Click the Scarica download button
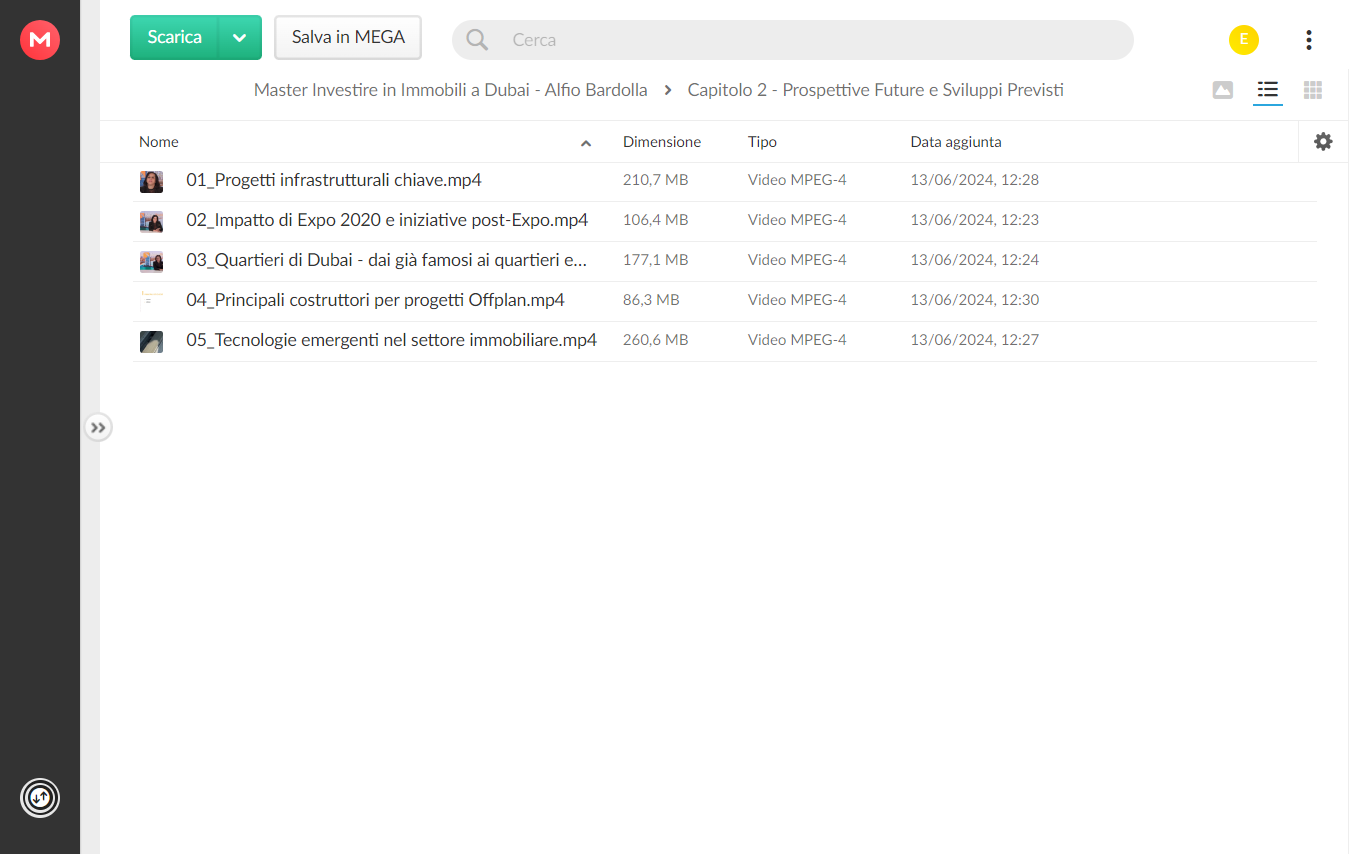Viewport: 1349px width, 854px height. point(174,38)
